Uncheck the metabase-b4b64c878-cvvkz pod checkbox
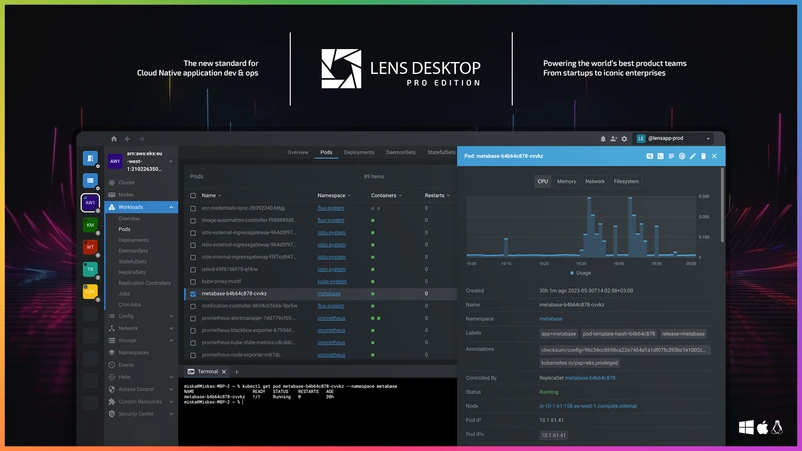The width and height of the screenshot is (802, 451). coord(193,294)
